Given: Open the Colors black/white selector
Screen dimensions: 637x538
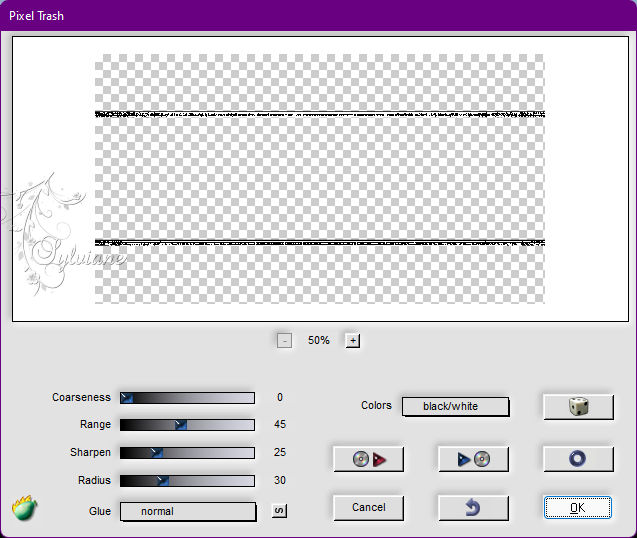Looking at the screenshot, I should pos(455,406).
